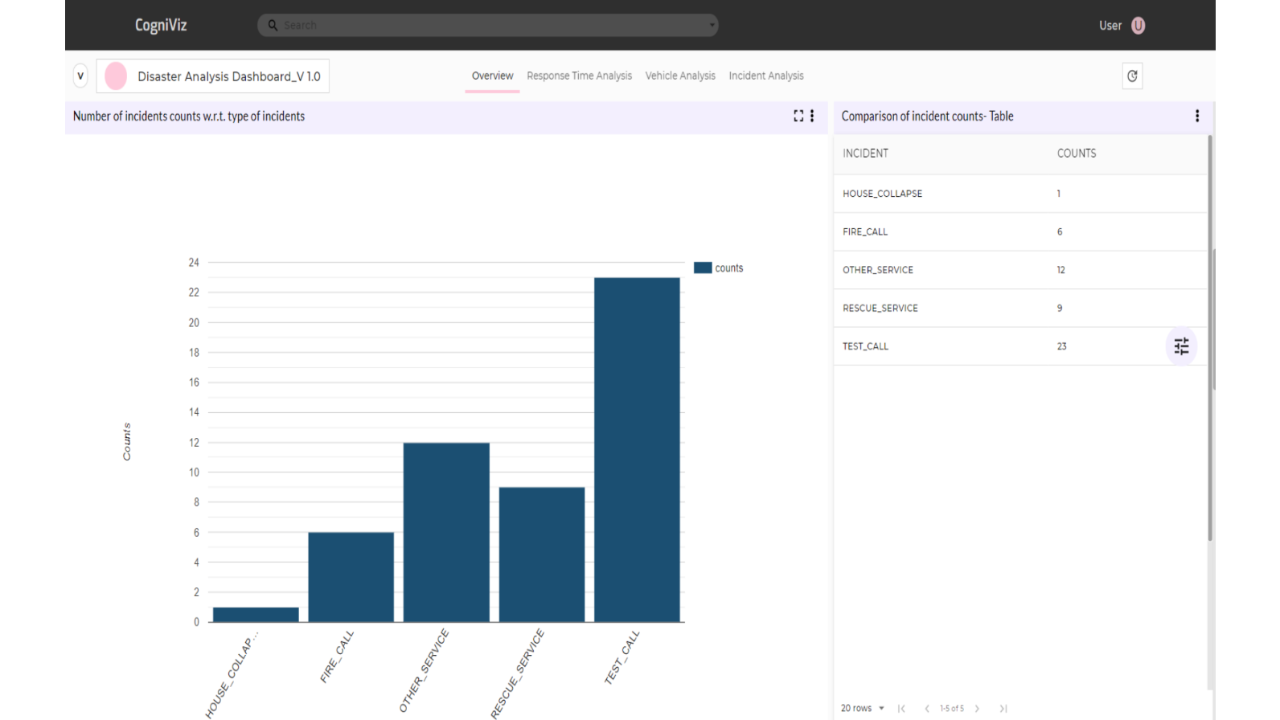The height and width of the screenshot is (720, 1280).
Task: Click the CogniViz logo link
Action: [x=161, y=25]
